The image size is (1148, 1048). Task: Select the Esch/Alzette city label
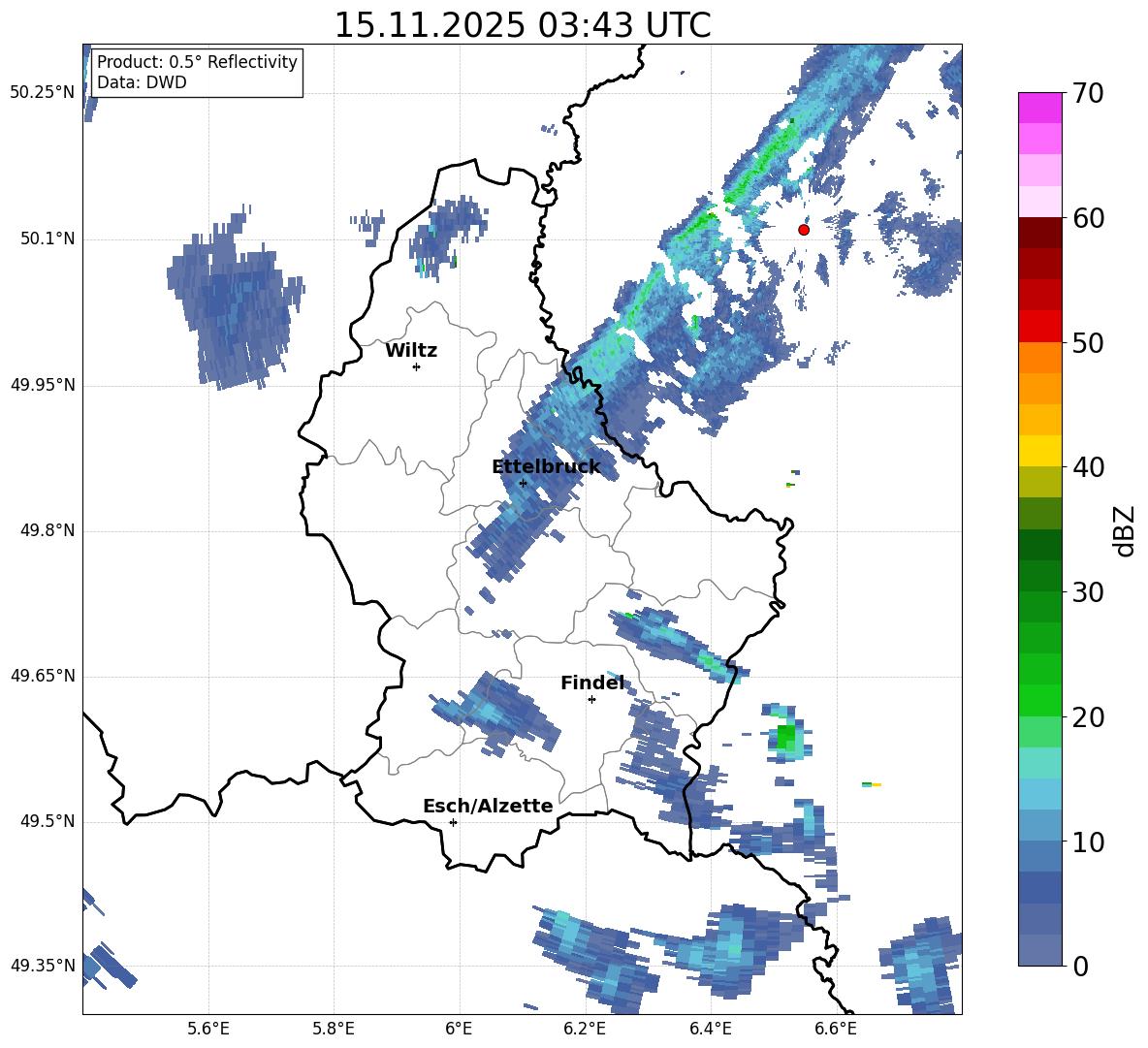pos(488,807)
